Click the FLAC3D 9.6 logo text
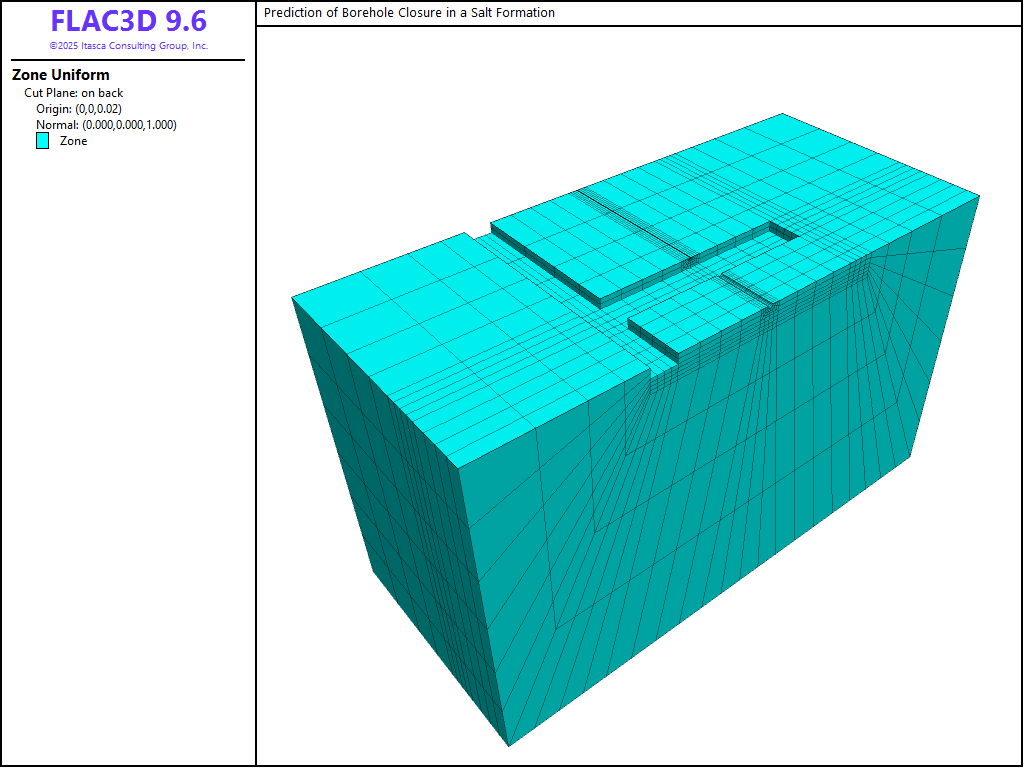 128,22
